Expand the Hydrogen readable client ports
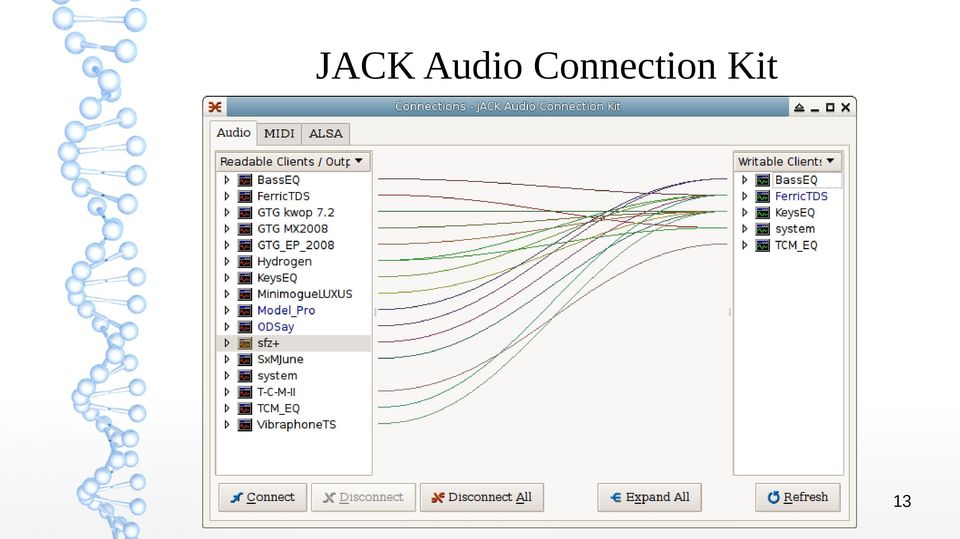 [x=227, y=262]
